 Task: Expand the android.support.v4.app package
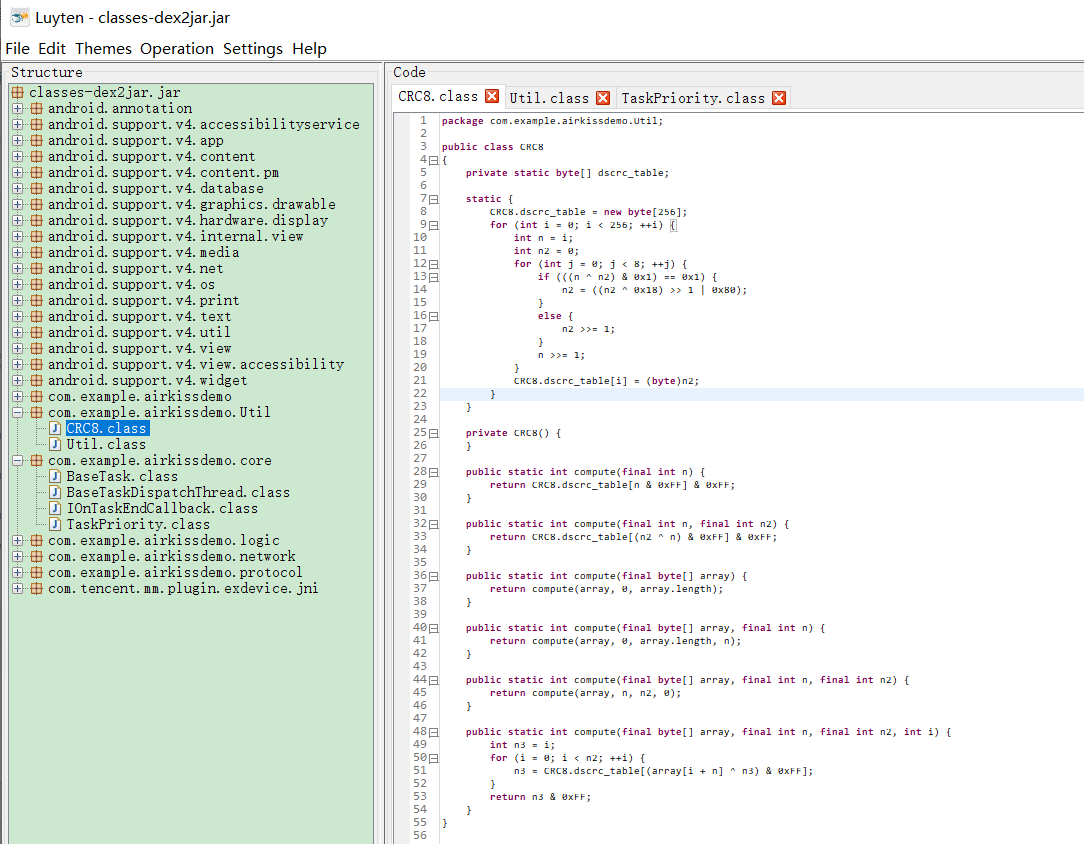coord(18,140)
